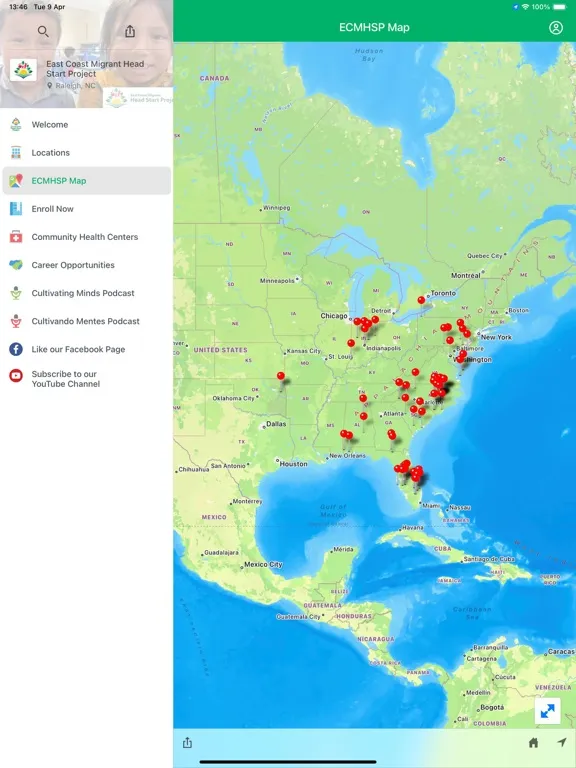
Task: Click the Locations building icon
Action: (x=16, y=152)
